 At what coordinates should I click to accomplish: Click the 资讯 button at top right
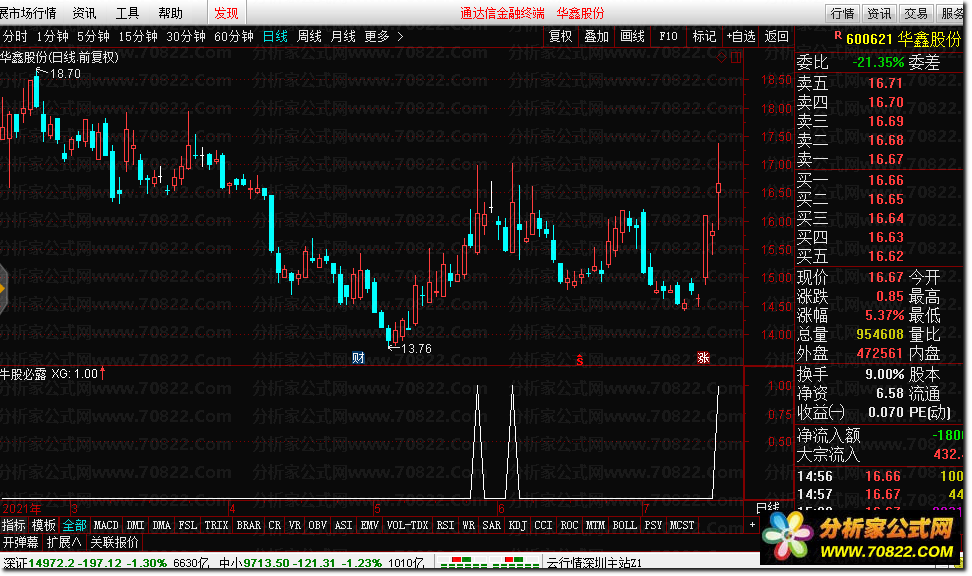[x=879, y=14]
